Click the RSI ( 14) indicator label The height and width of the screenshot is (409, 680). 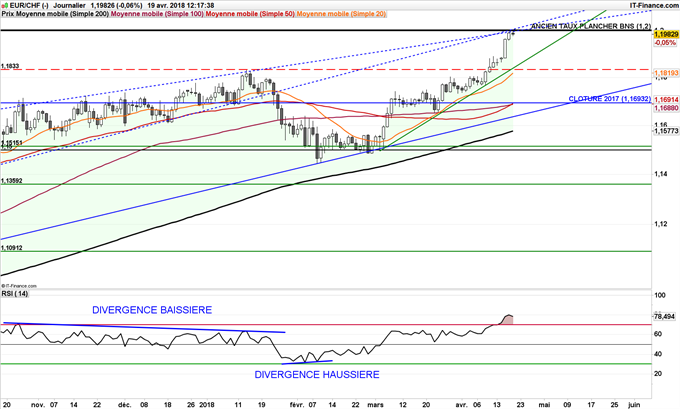pyautogui.click(x=15, y=294)
